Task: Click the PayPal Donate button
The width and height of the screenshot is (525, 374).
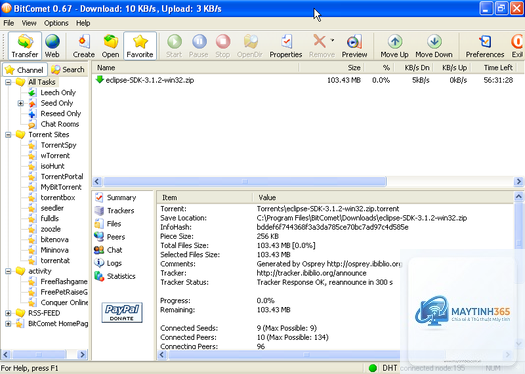Action: (x=122, y=312)
